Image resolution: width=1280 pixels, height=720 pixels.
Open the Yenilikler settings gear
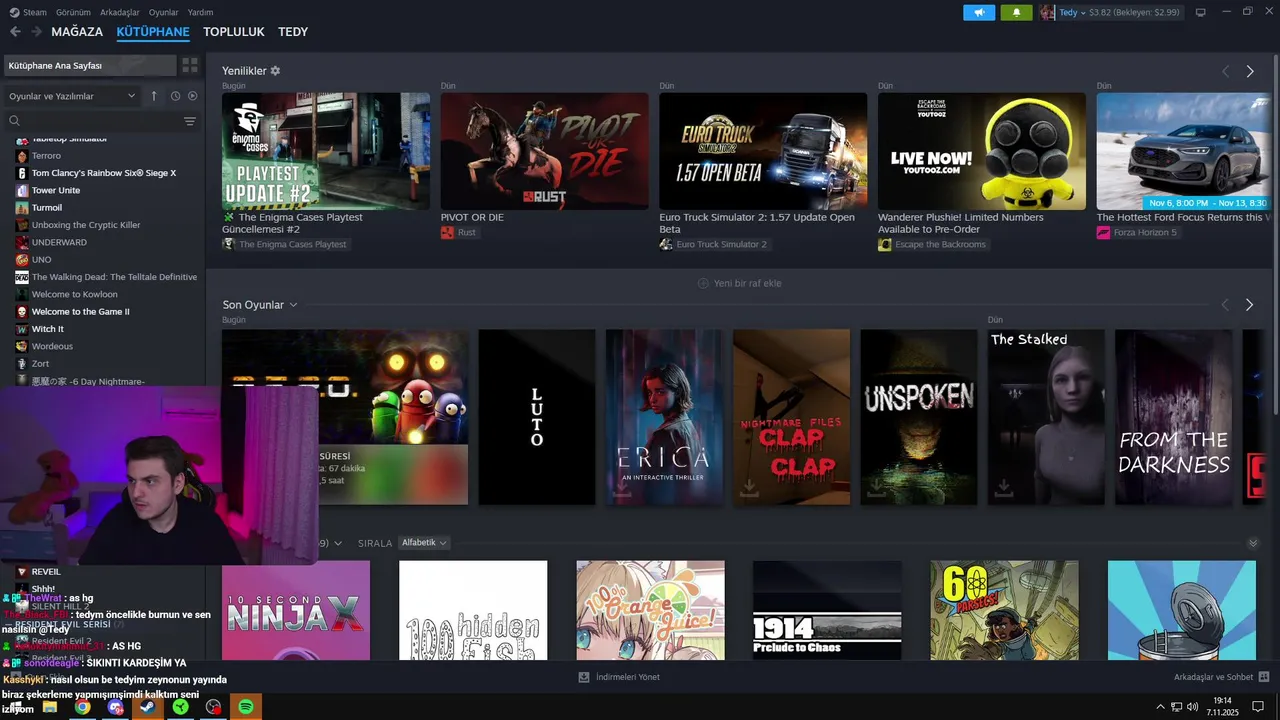coord(275,71)
